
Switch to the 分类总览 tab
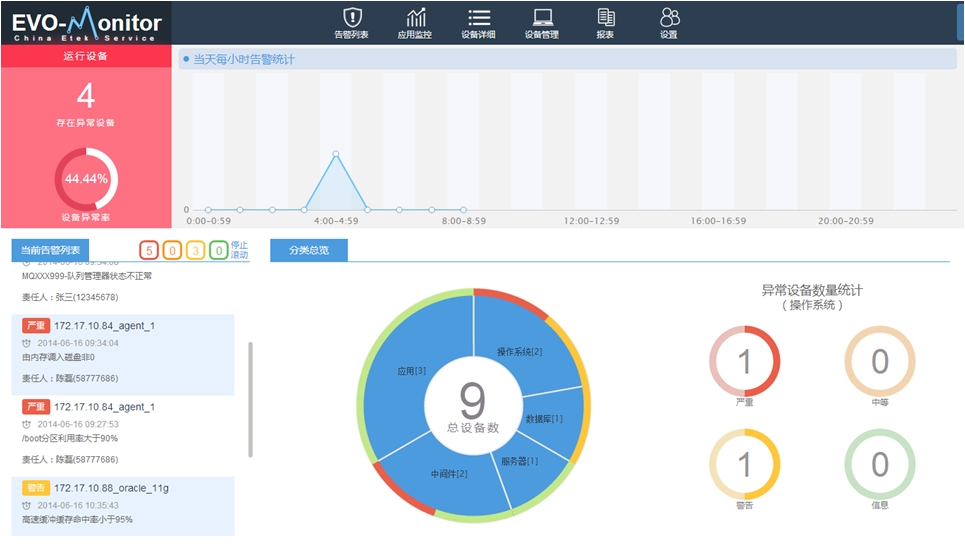309,250
